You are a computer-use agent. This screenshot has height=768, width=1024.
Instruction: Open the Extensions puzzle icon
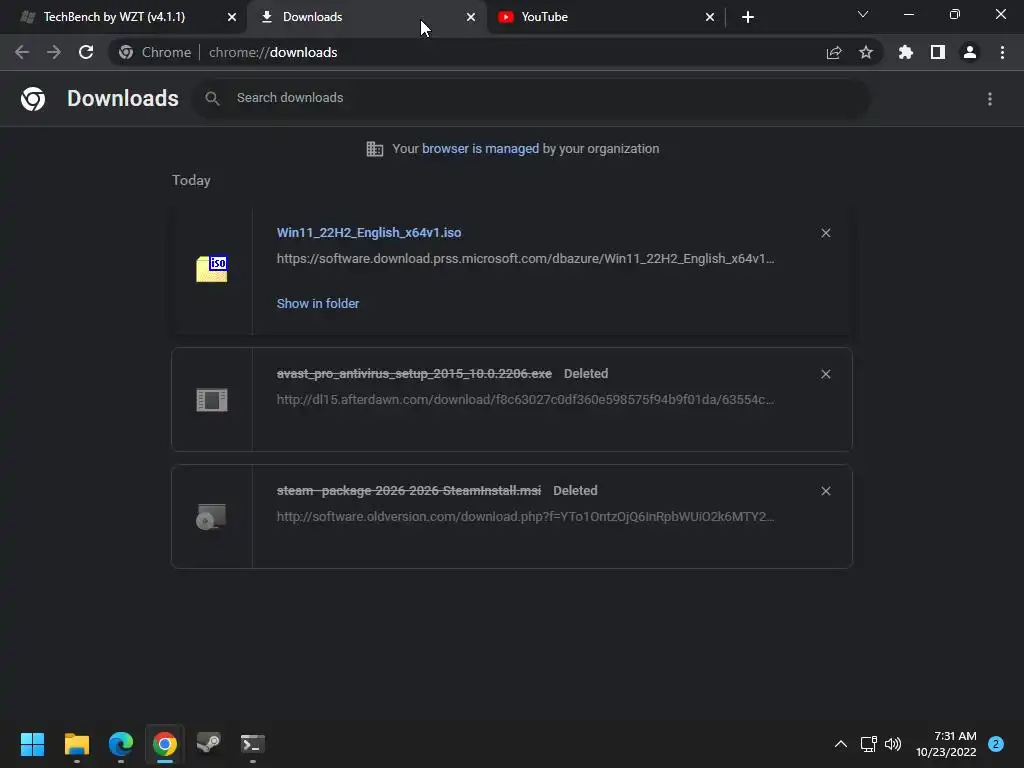pos(906,52)
